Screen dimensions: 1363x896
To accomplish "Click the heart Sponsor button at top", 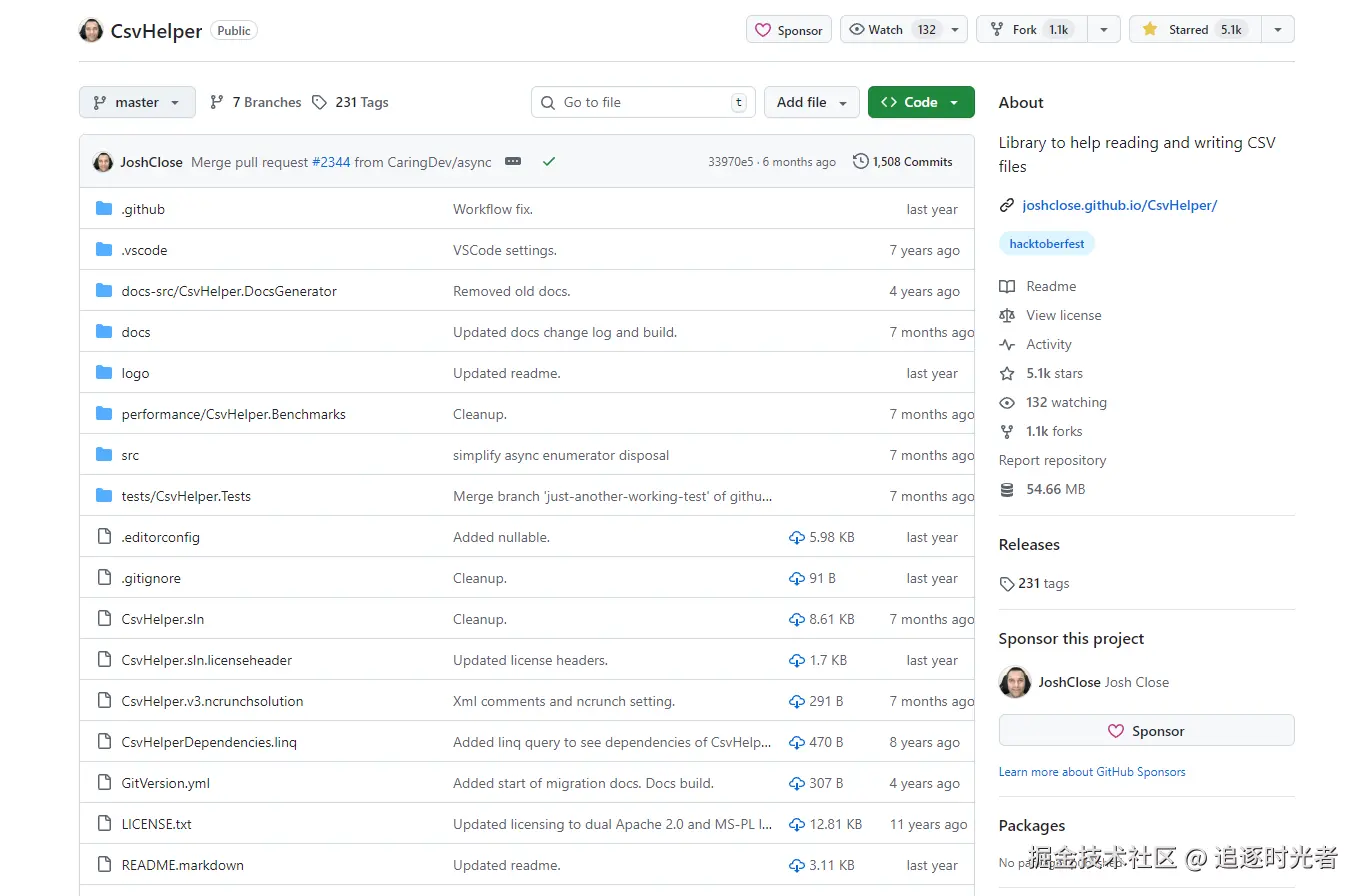I will tap(789, 30).
